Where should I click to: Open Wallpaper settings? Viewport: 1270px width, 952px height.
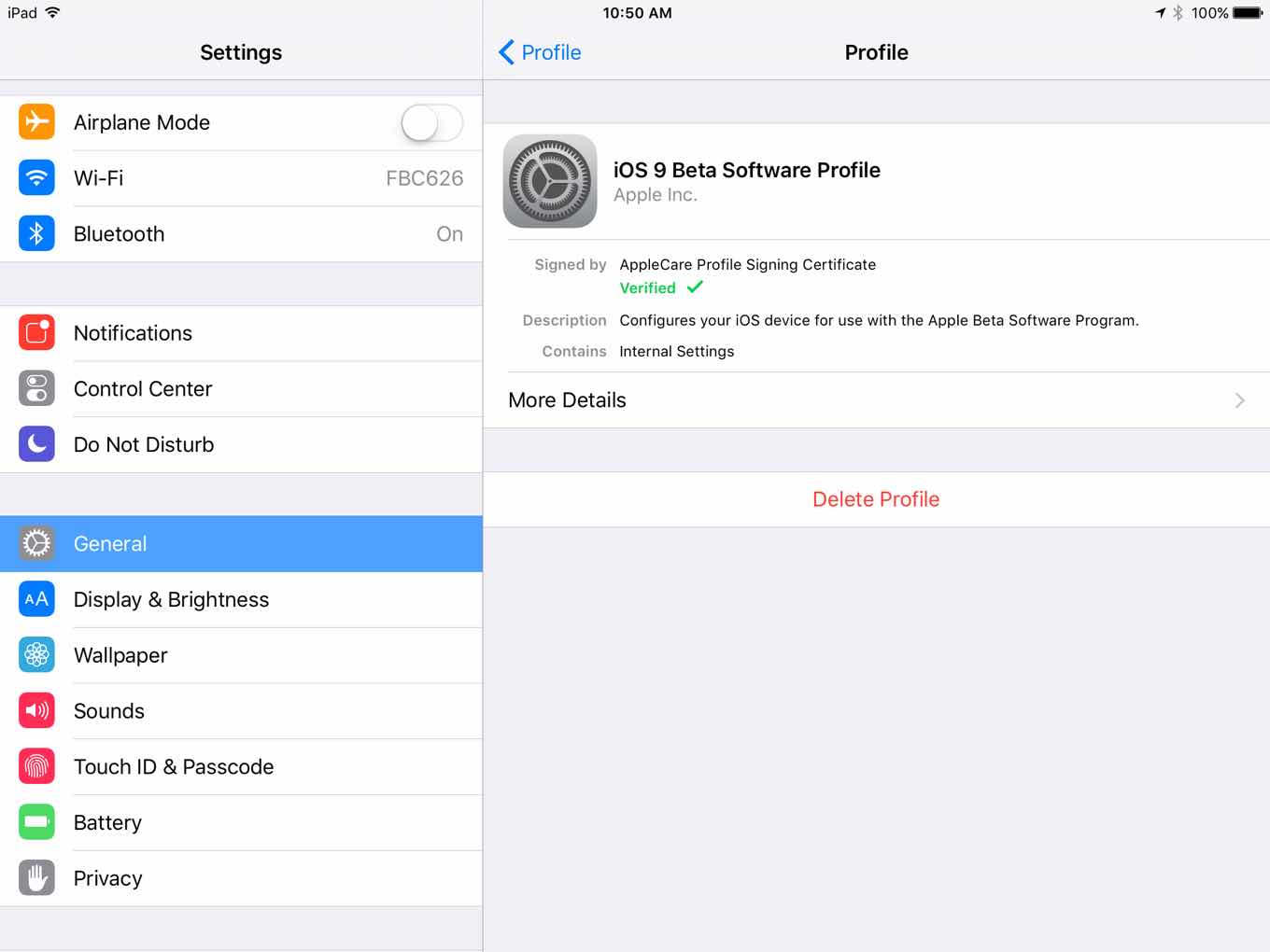[241, 655]
